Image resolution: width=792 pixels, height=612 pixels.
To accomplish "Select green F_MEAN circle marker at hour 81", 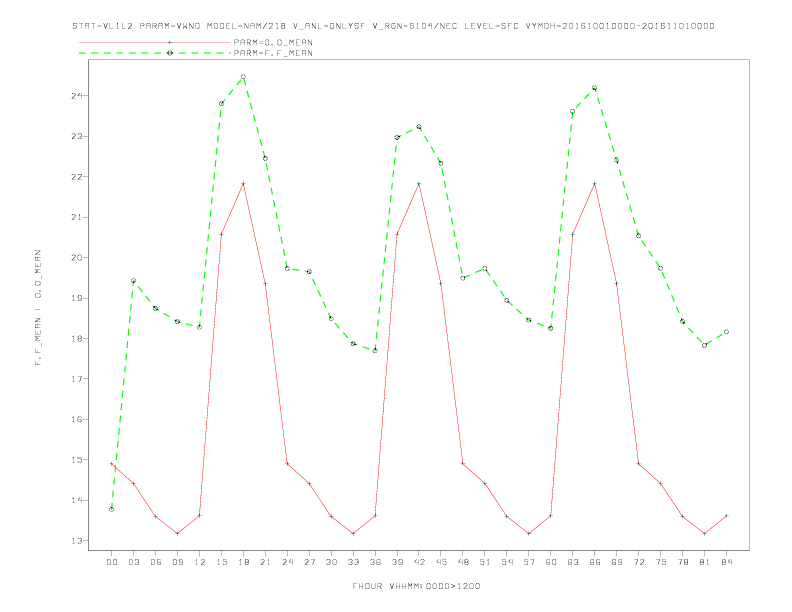I will [705, 345].
